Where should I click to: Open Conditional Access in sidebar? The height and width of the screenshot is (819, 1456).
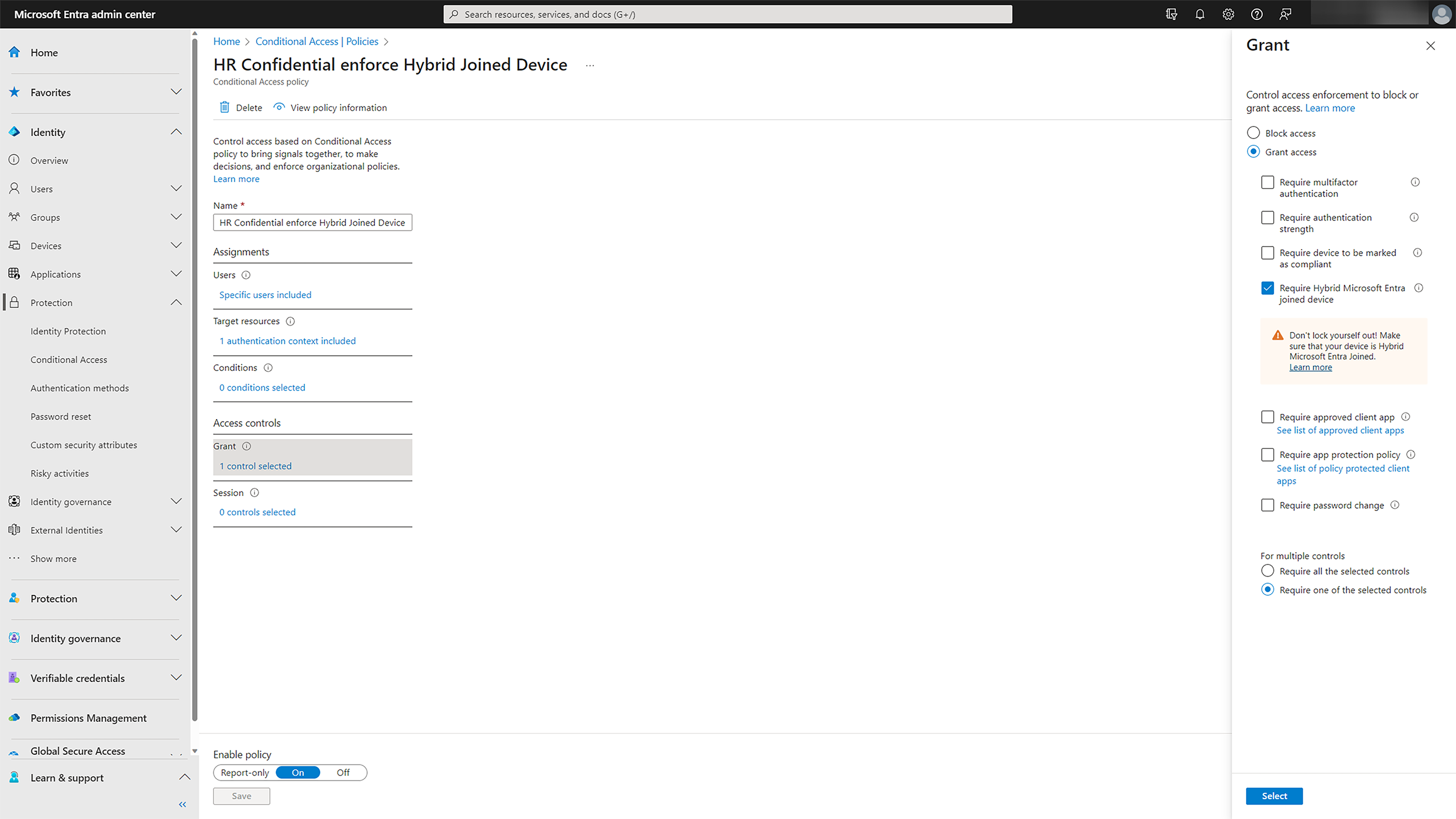coord(69,359)
